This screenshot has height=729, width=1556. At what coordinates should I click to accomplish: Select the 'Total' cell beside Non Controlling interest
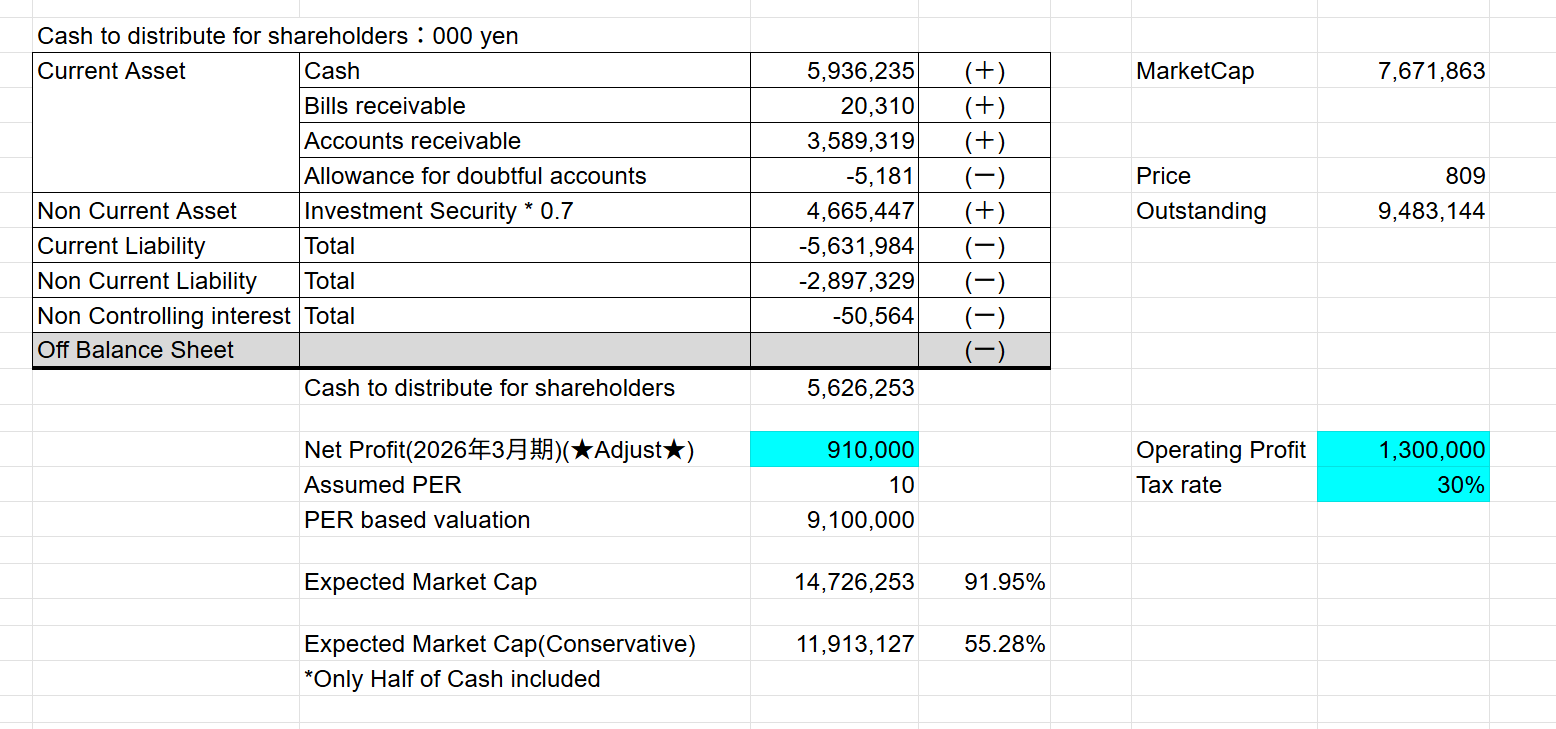click(525, 316)
